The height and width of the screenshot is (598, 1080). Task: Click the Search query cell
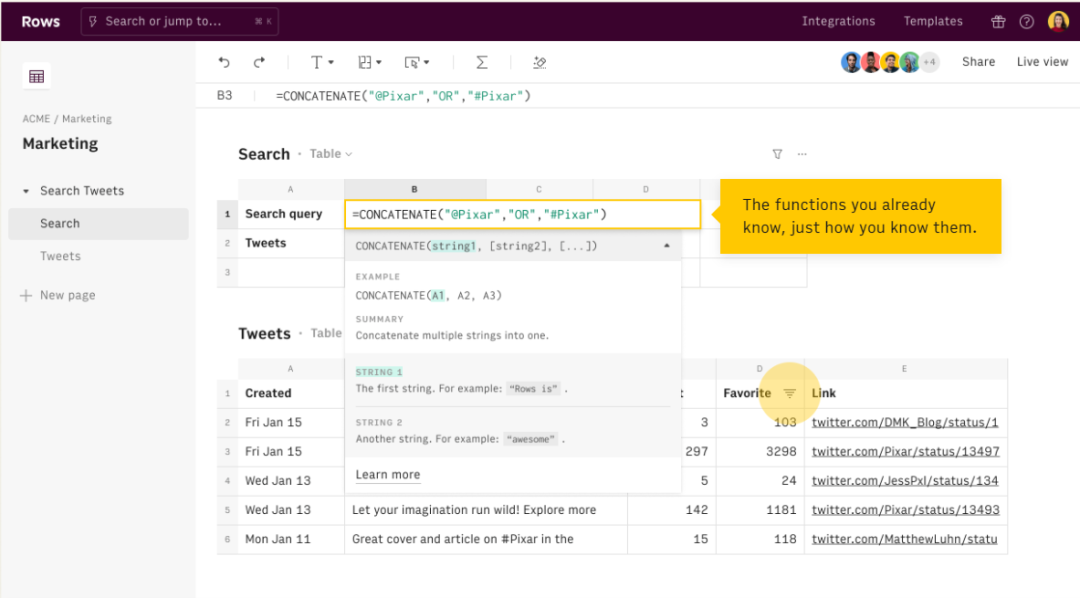(291, 214)
